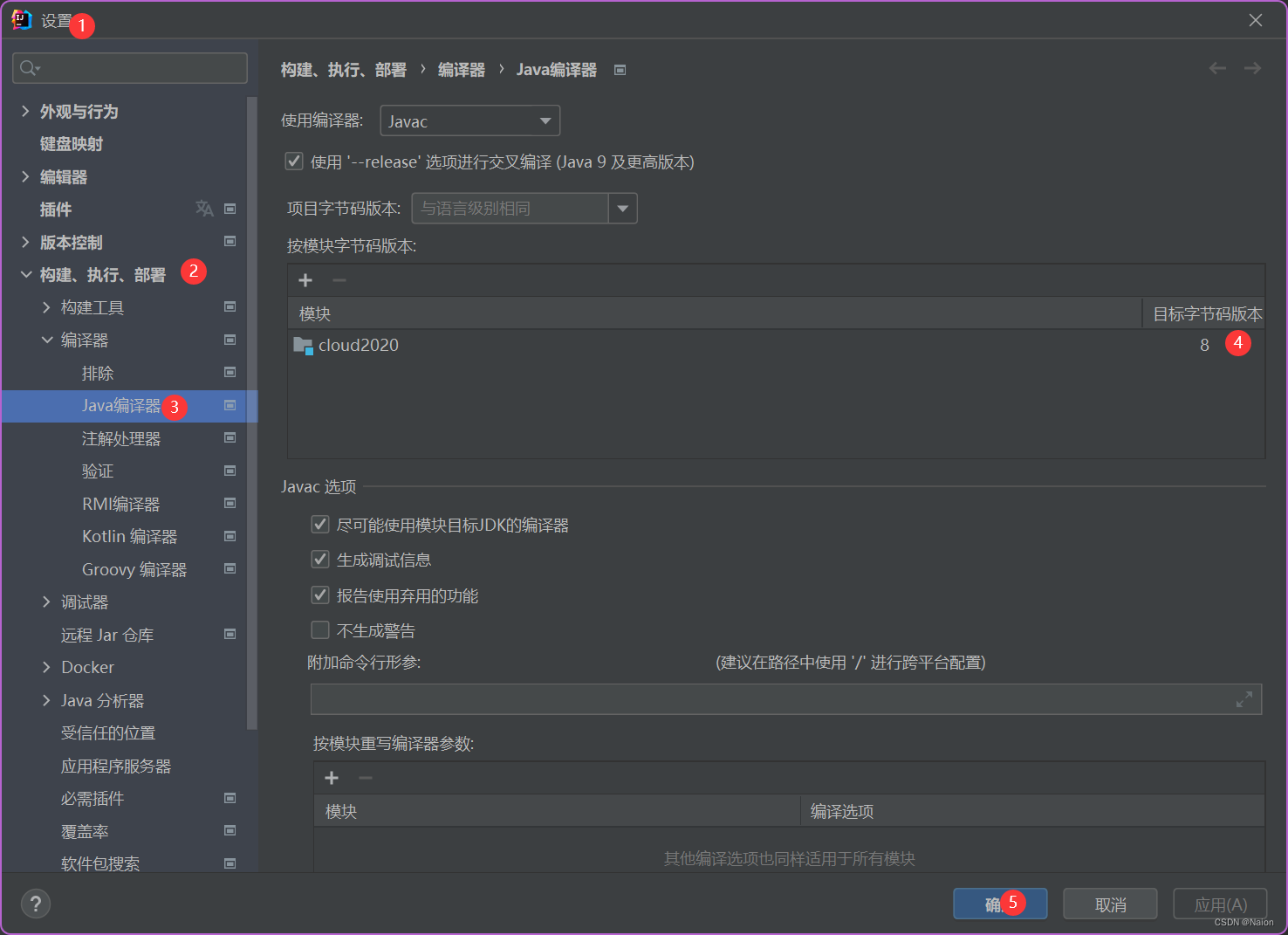Click the 确定 button
1288x935 pixels.
click(x=1000, y=904)
